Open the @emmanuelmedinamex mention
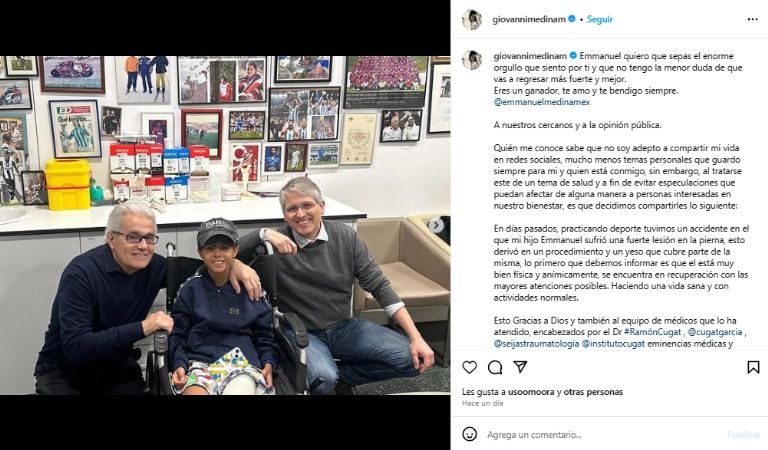Viewport: 768px width, 450px height. [542, 102]
